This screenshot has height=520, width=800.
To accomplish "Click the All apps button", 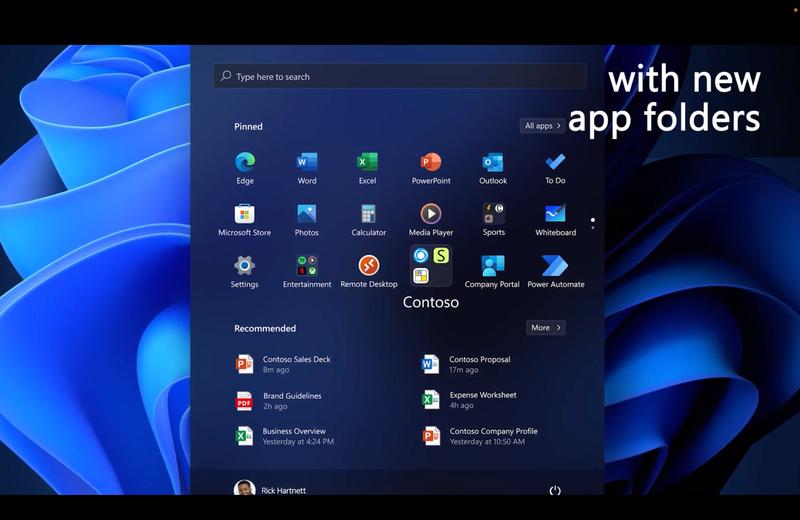I will coord(542,126).
